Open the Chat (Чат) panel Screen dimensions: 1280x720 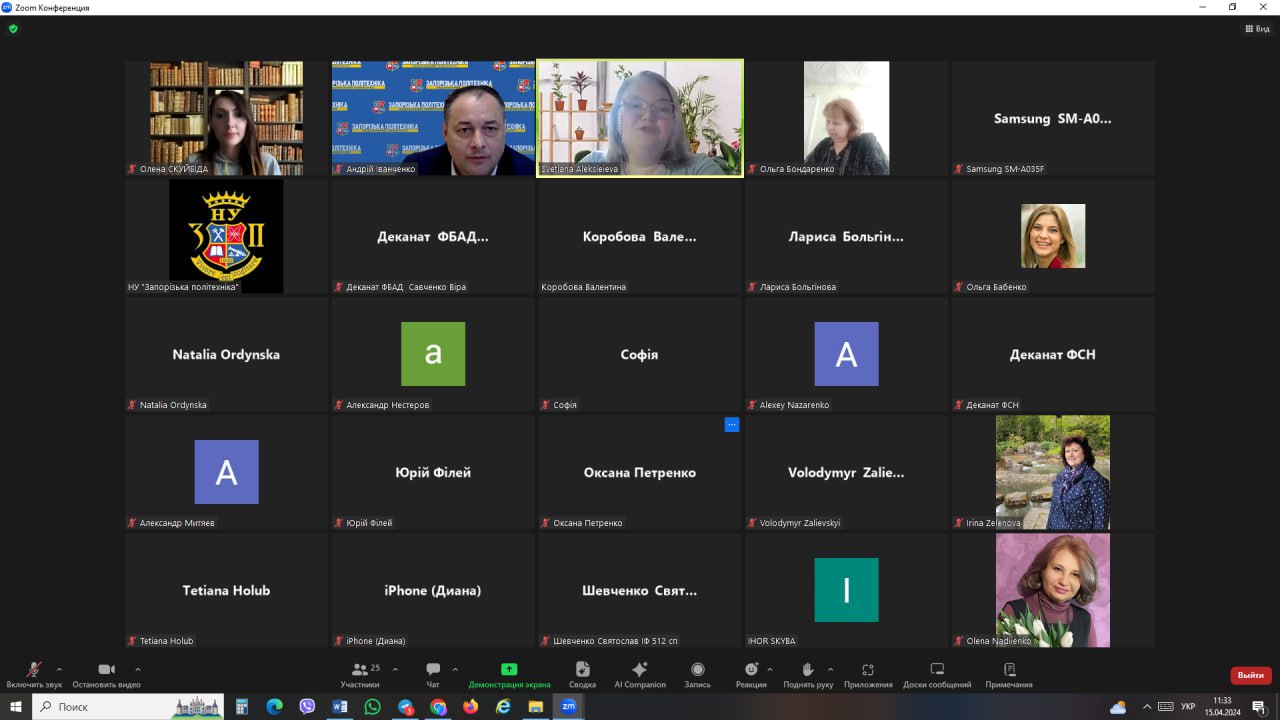[x=433, y=674]
